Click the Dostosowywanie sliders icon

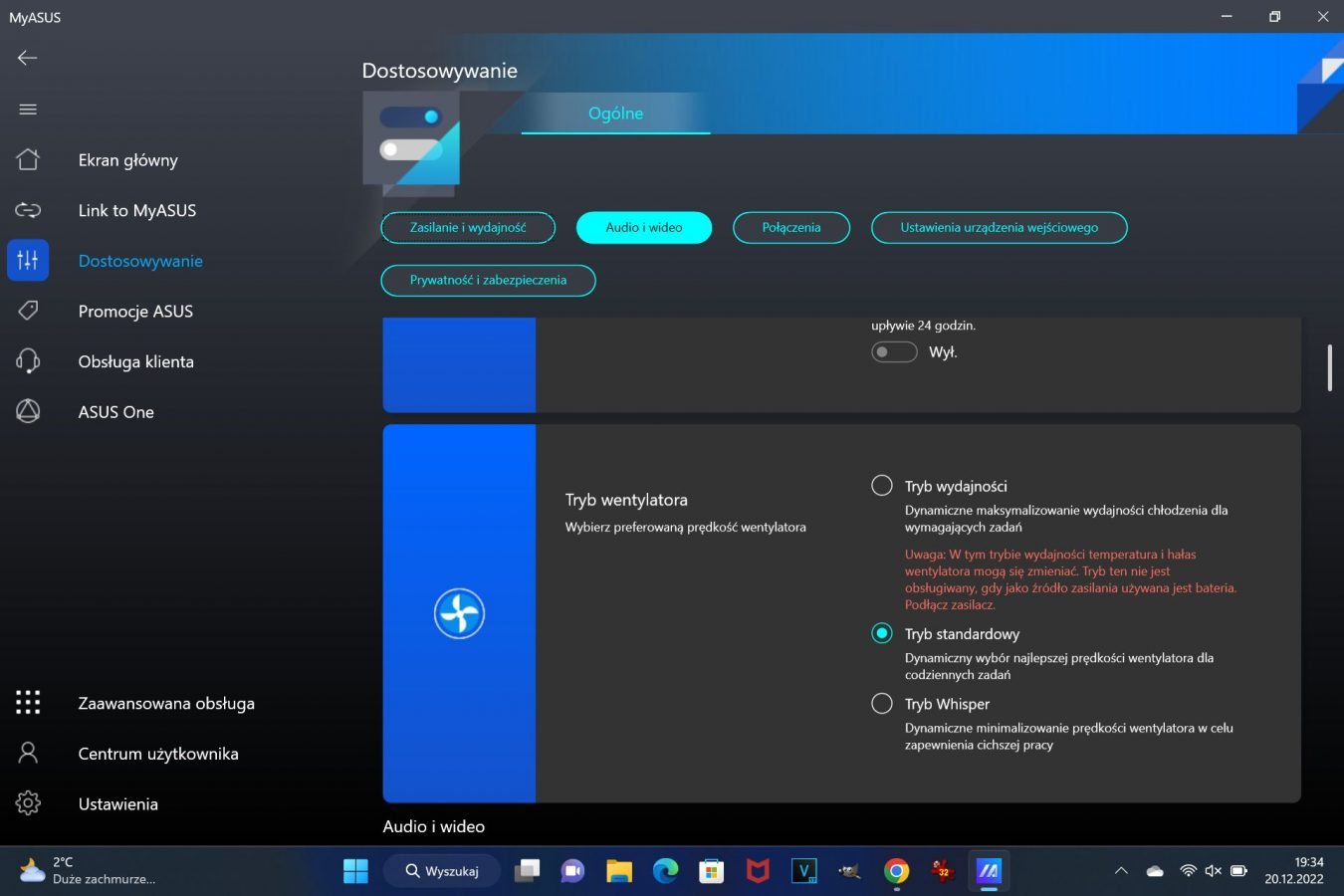click(28, 261)
